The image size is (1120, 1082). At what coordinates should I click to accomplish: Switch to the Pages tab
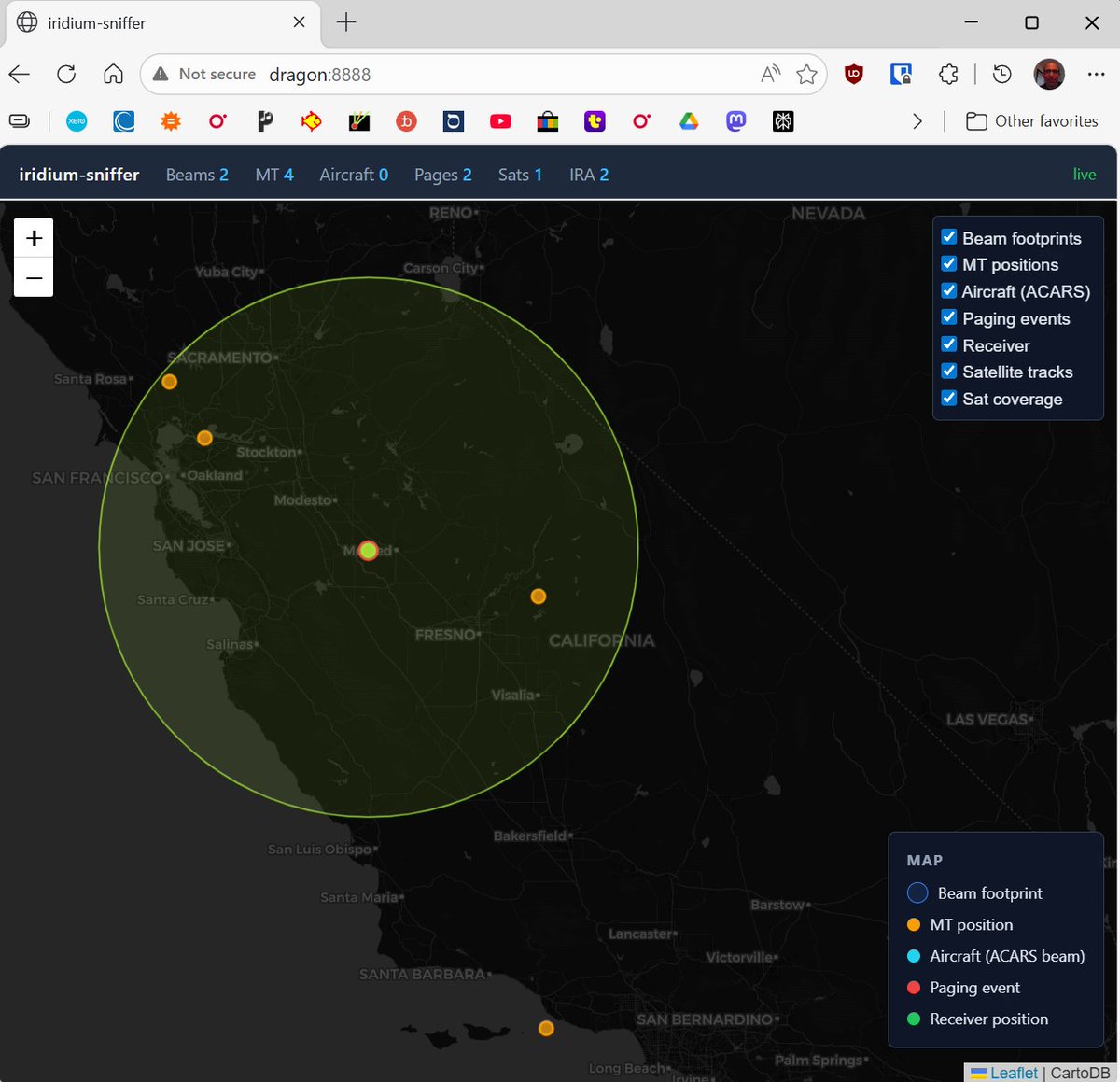point(443,175)
